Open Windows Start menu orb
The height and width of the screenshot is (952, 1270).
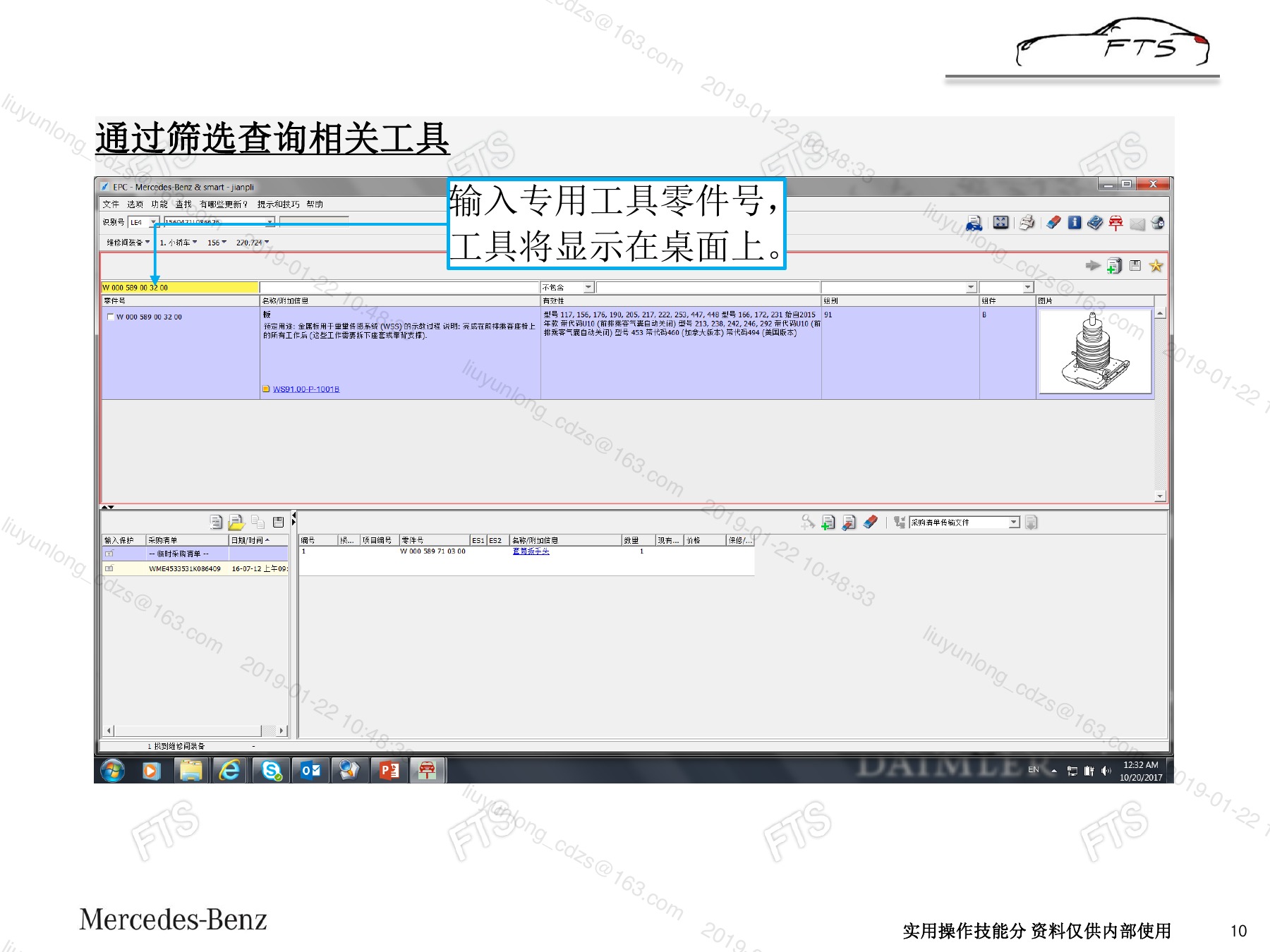113,770
